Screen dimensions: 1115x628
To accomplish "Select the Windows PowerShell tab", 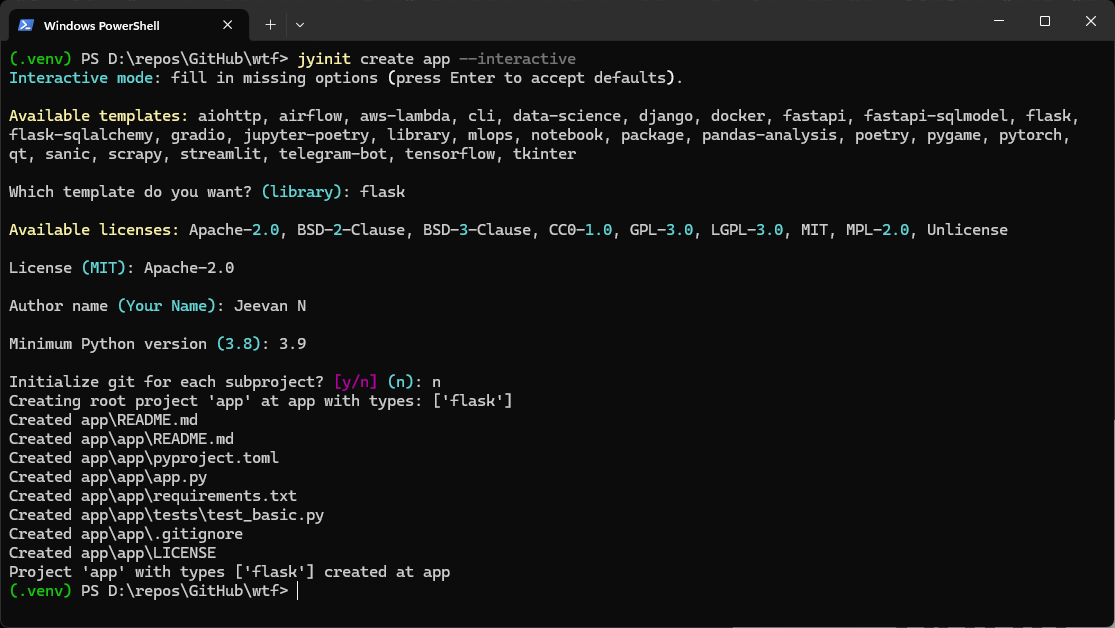I will [x=110, y=24].
